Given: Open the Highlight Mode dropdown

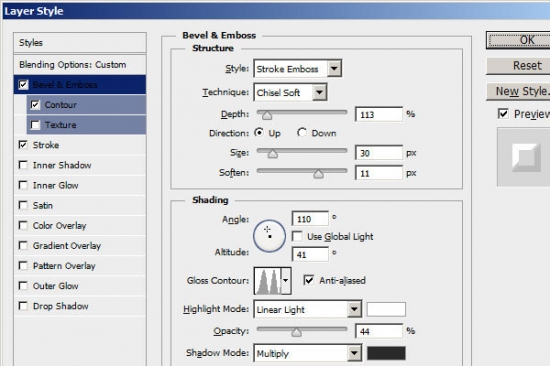Looking at the screenshot, I should click(x=307, y=309).
